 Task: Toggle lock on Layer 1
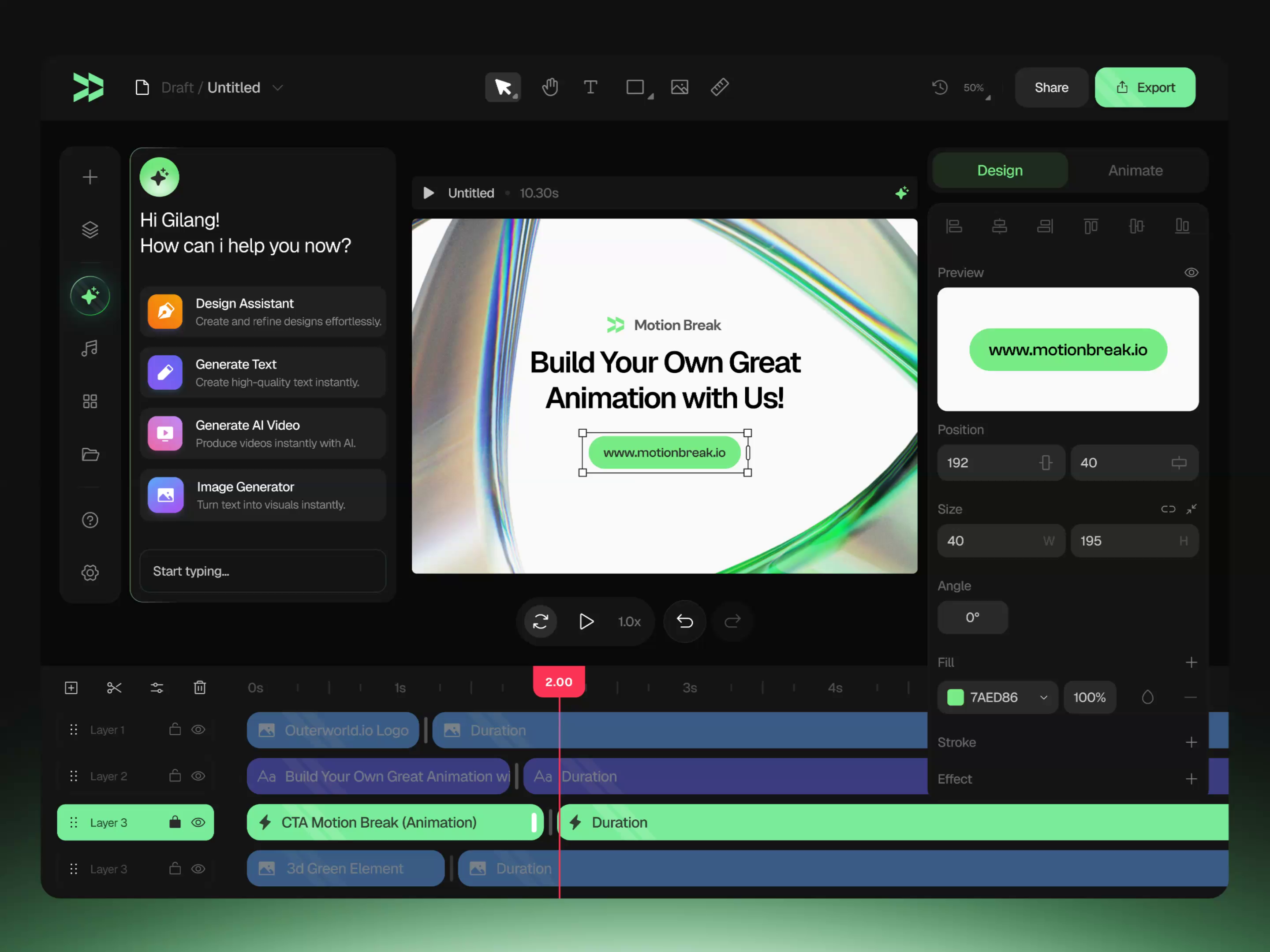(175, 729)
